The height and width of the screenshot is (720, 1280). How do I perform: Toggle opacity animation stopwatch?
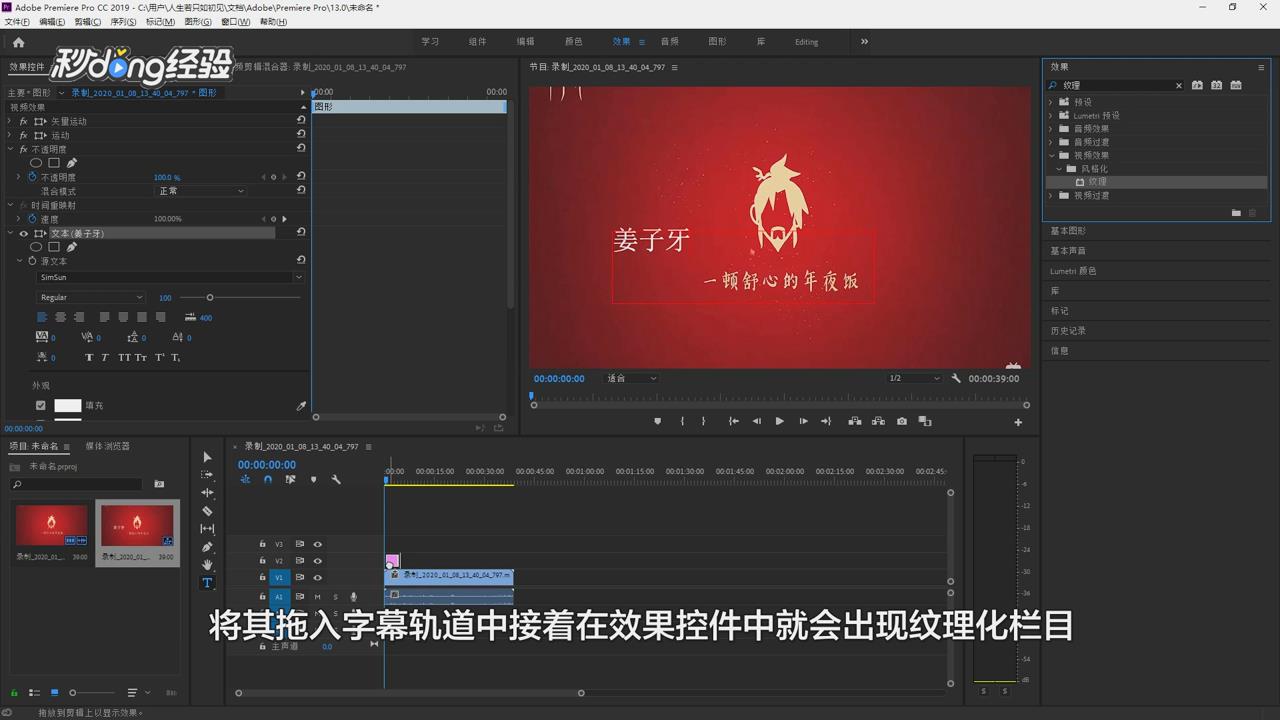tap(31, 177)
